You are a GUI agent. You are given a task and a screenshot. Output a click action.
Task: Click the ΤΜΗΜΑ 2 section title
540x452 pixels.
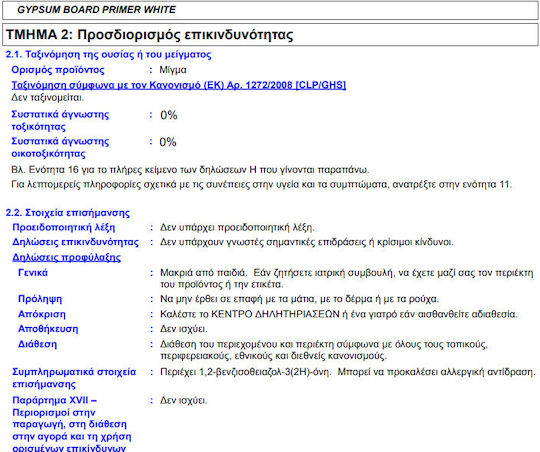tap(150, 35)
